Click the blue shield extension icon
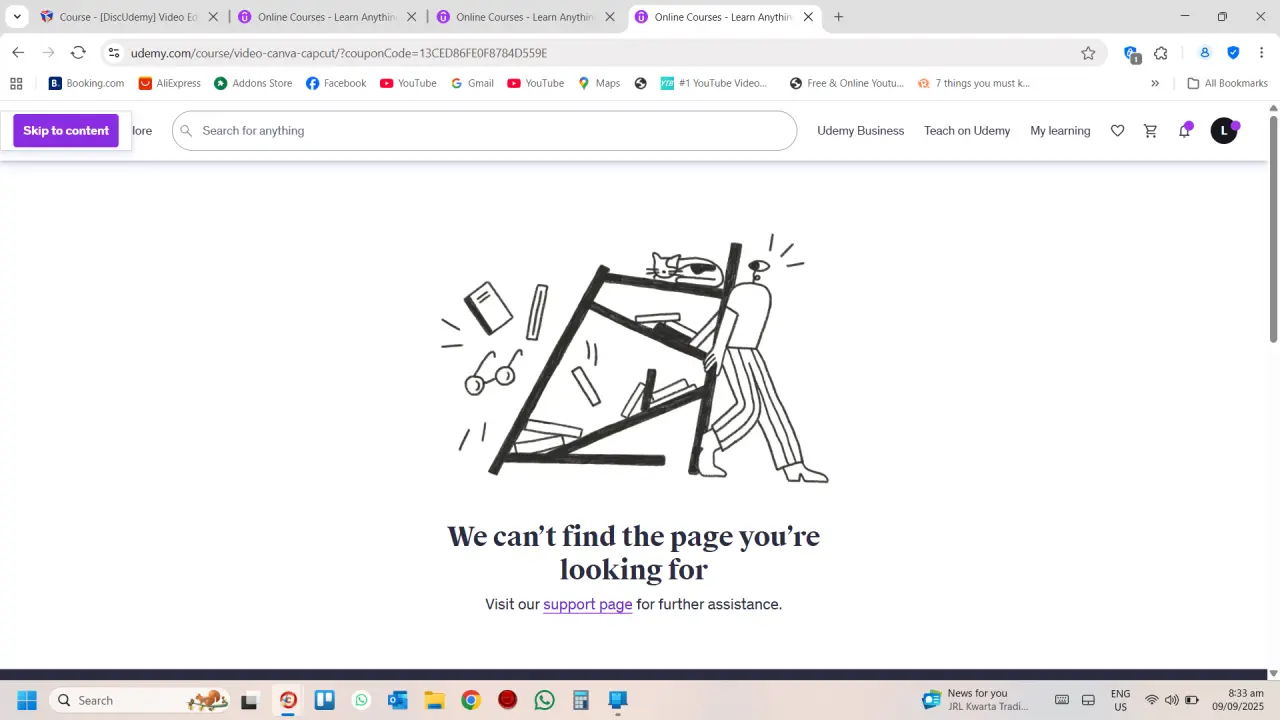1280x720 pixels. (1233, 53)
